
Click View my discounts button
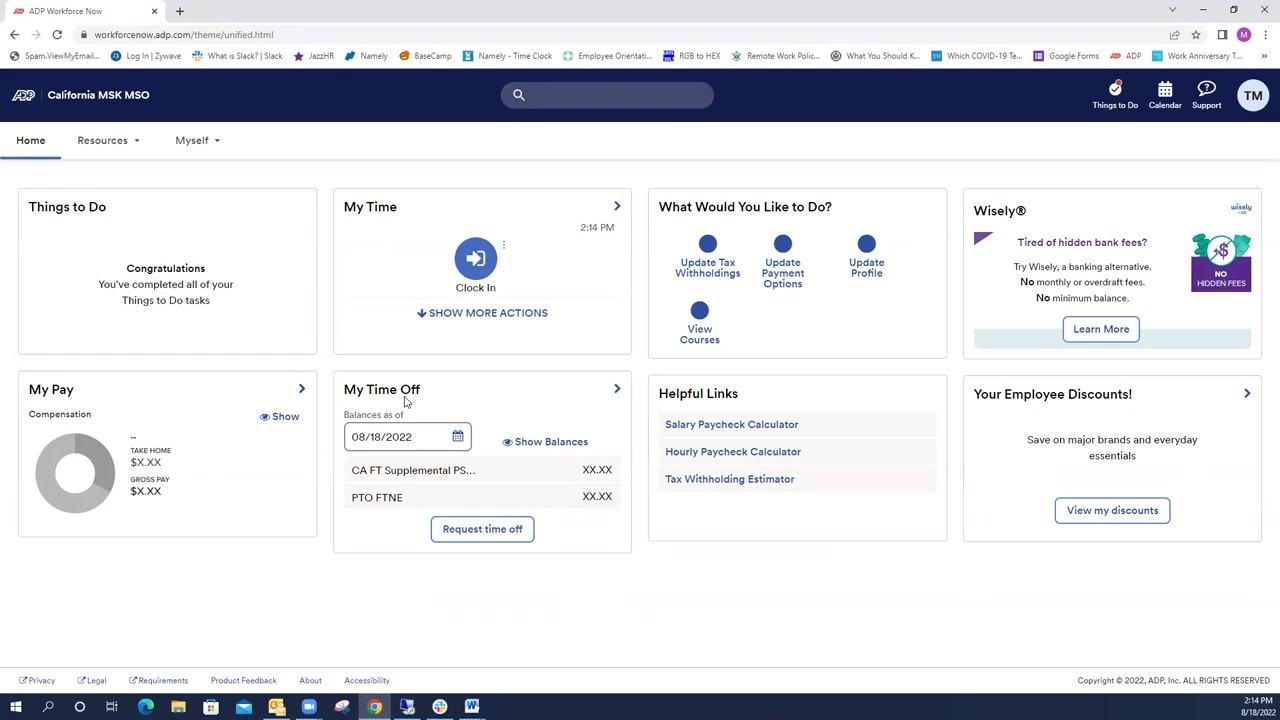point(1112,510)
